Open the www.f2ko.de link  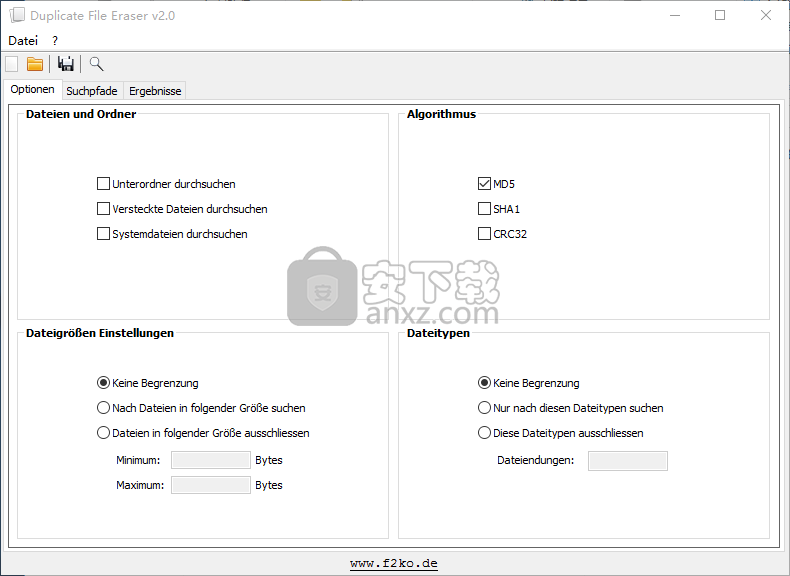pos(394,563)
